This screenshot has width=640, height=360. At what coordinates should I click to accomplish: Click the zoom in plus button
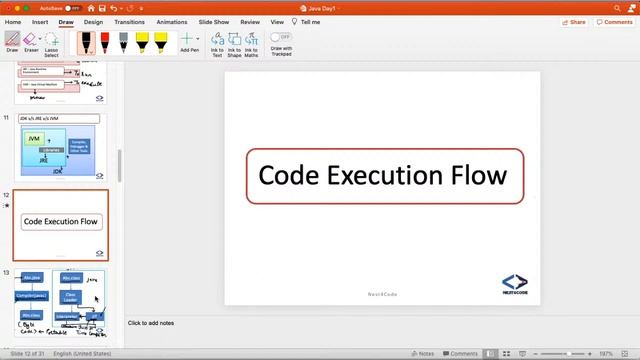pyautogui.click(x=590, y=354)
